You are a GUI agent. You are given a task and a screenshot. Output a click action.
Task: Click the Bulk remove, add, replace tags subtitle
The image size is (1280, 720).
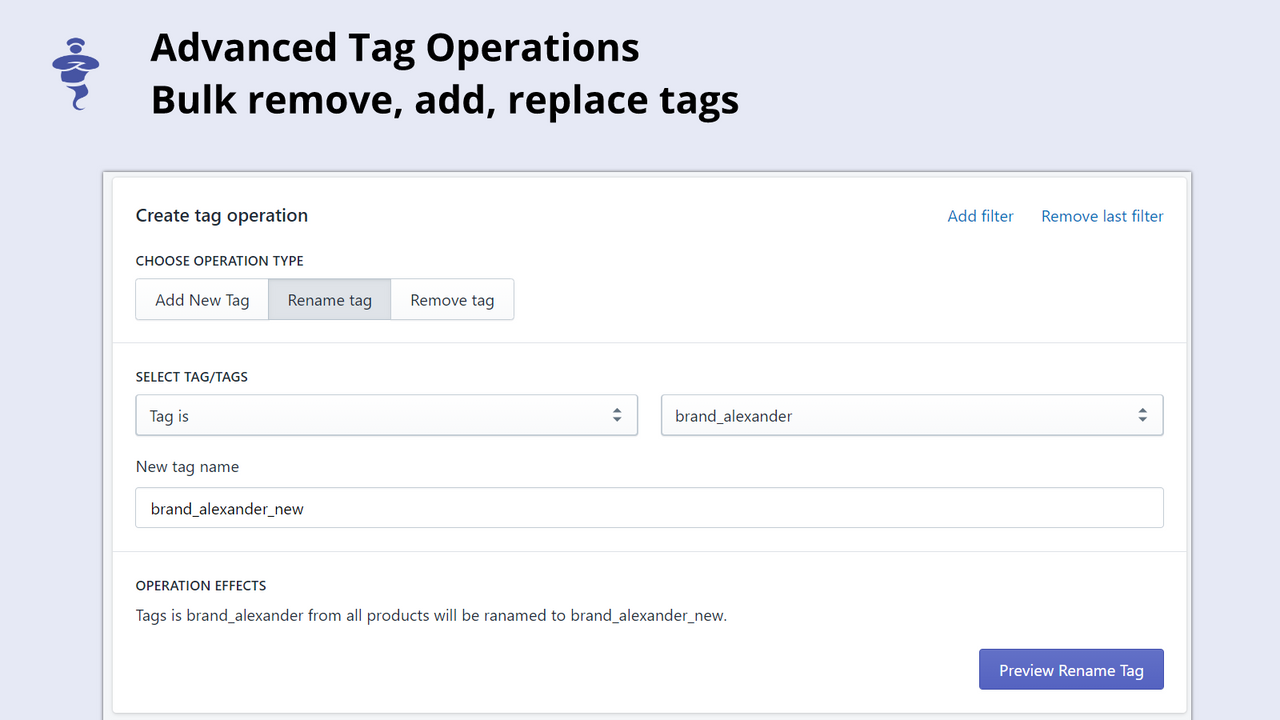point(444,99)
